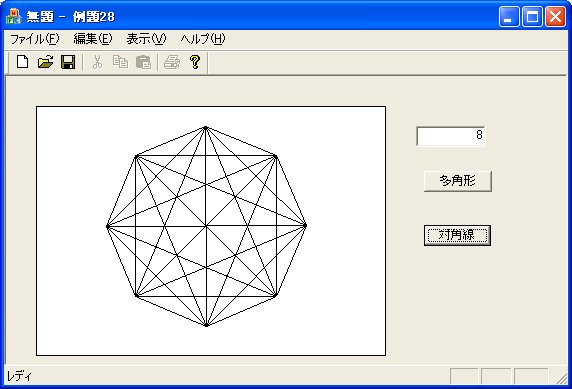Open the ファイル(F) menu
Screen dimensions: 572x389
(x=34, y=39)
